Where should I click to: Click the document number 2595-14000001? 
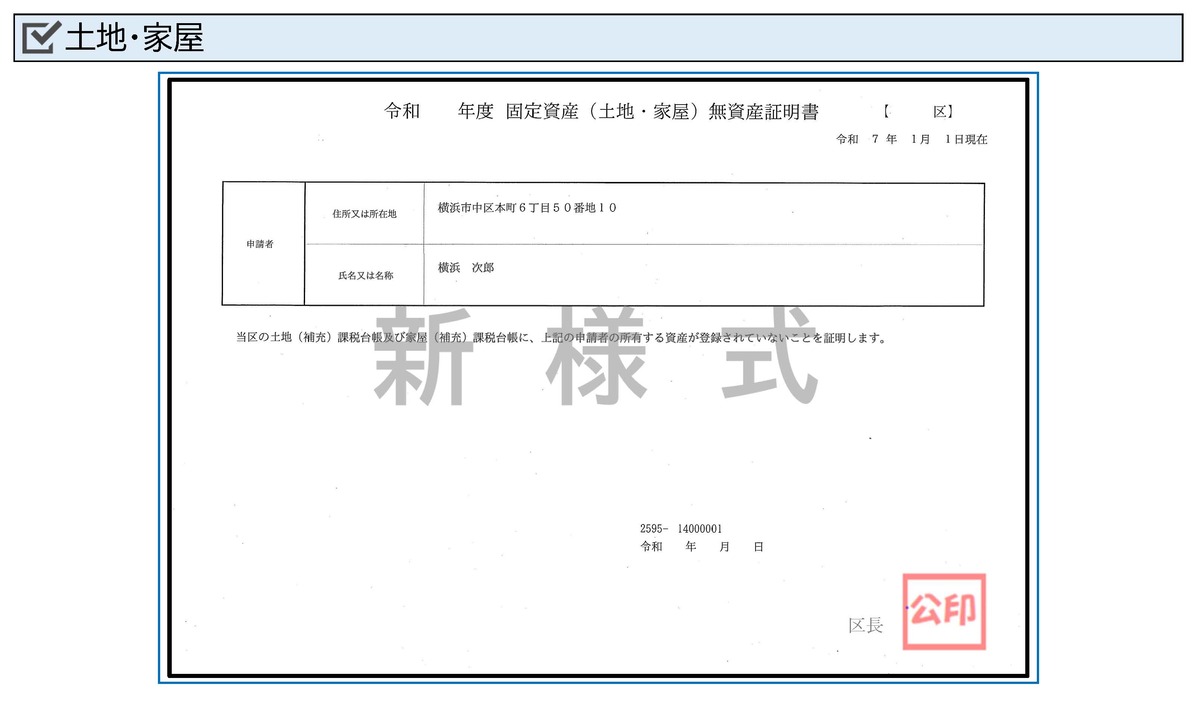point(683,527)
